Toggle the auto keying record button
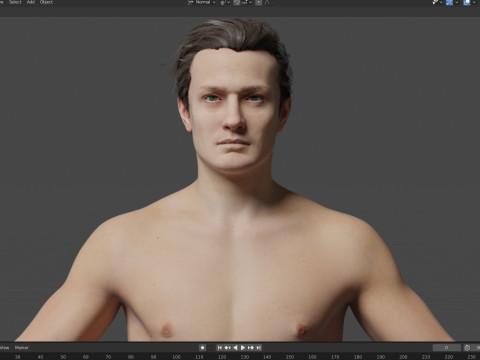Image resolution: width=480 pixels, height=360 pixels. pyautogui.click(x=202, y=348)
